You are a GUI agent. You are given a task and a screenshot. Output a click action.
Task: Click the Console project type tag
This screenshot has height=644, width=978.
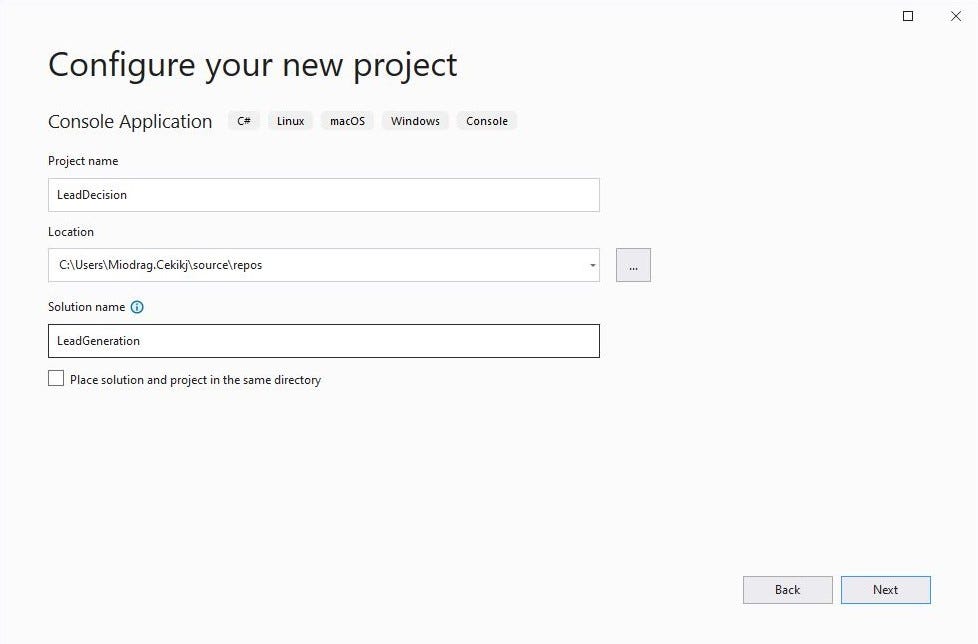tap(487, 121)
